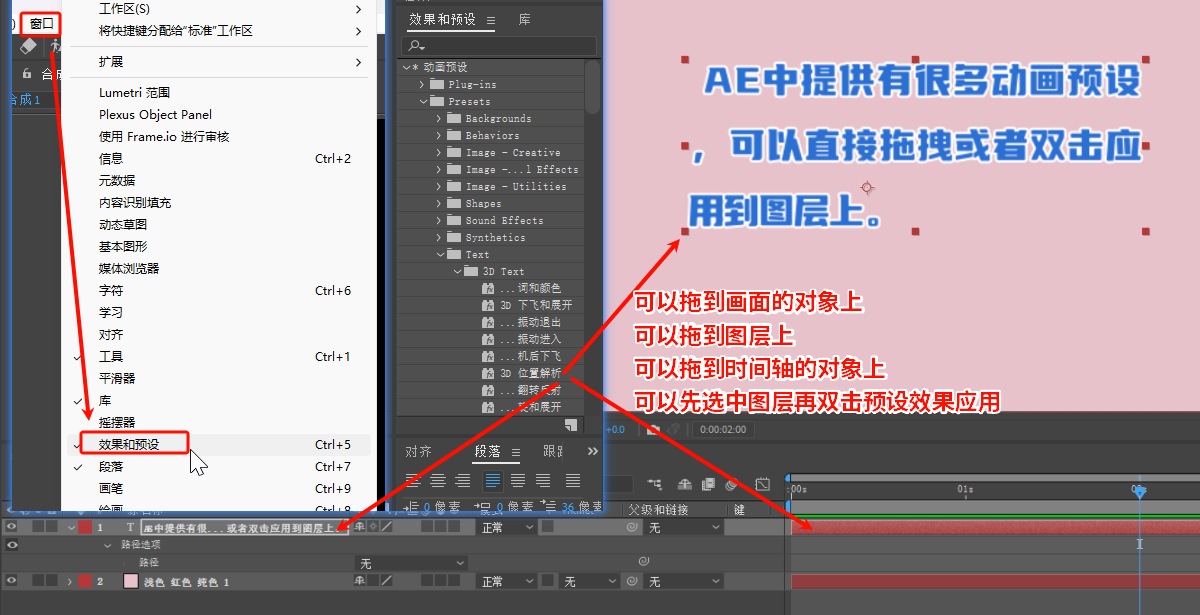The width and height of the screenshot is (1200, 615).
Task: Select the ...振动退出 preset icon
Action: 489,322
